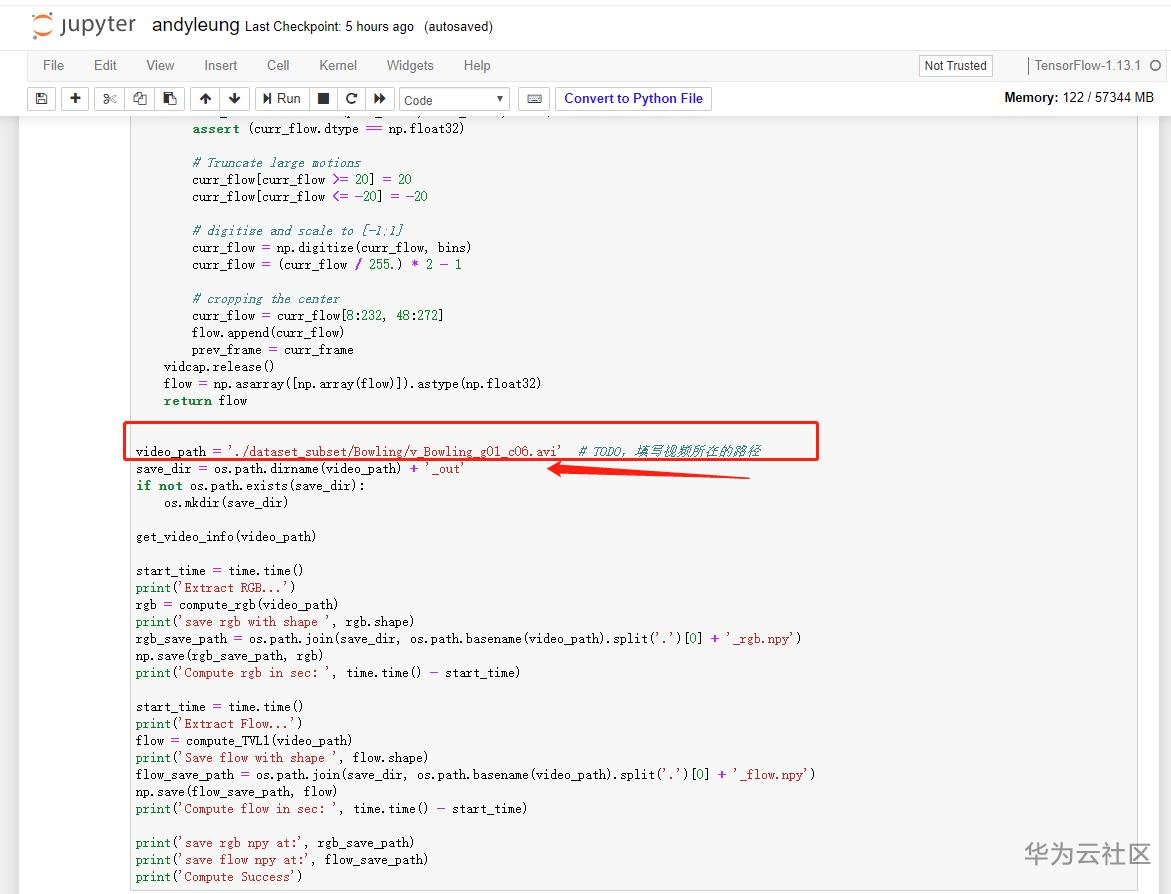1171x894 pixels.
Task: Move selected cell up
Action: (x=205, y=99)
